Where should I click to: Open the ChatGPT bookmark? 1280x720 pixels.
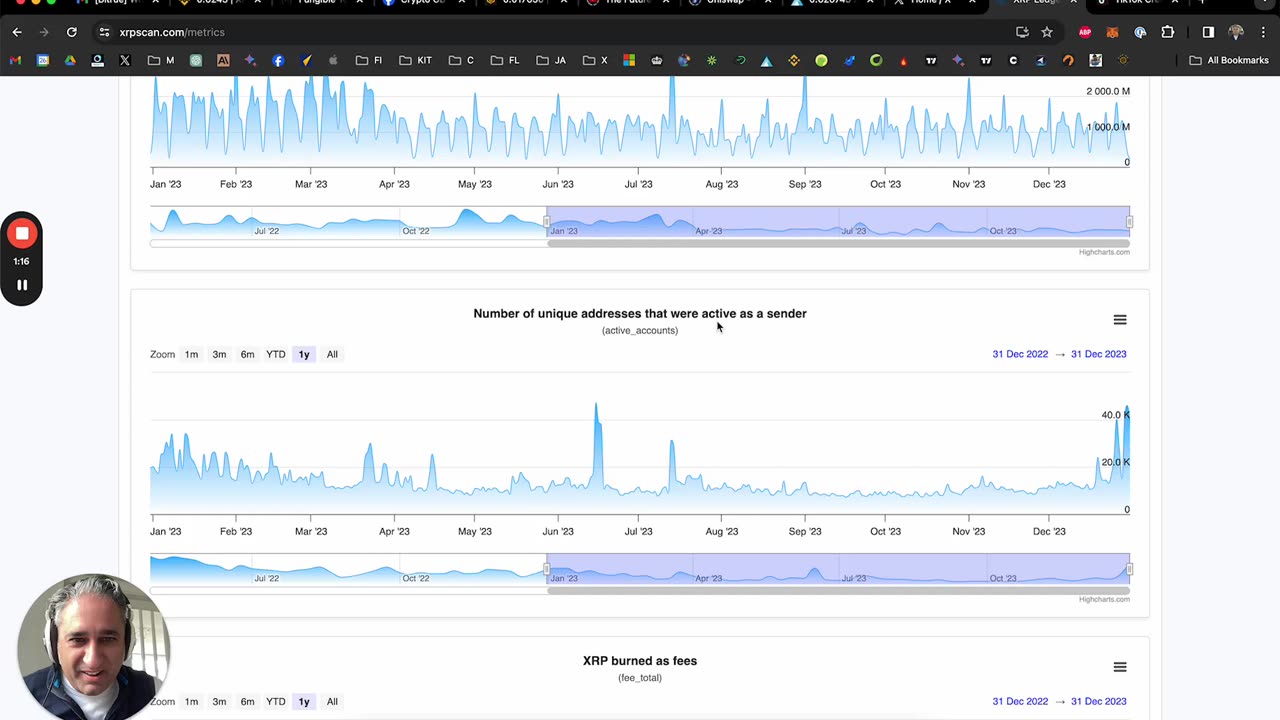[x=196, y=60]
